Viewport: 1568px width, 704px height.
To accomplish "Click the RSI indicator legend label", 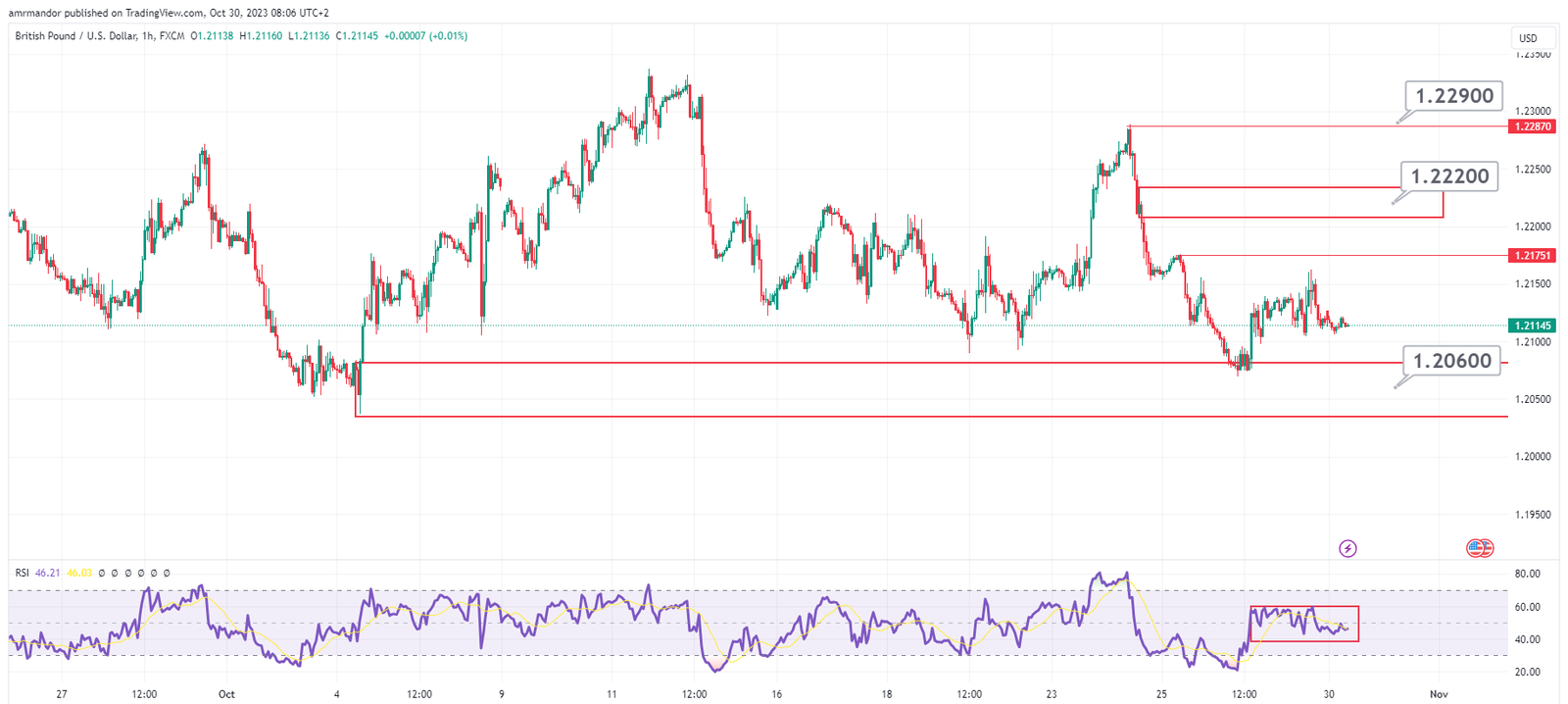I will 22,573.
